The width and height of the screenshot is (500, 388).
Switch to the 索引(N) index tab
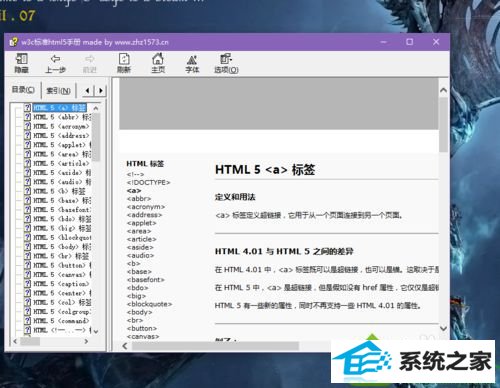point(58,91)
